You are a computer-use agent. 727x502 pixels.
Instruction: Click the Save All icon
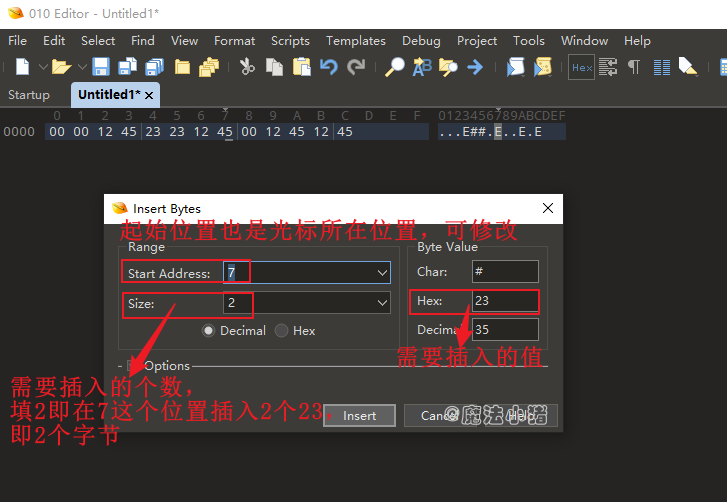point(154,67)
